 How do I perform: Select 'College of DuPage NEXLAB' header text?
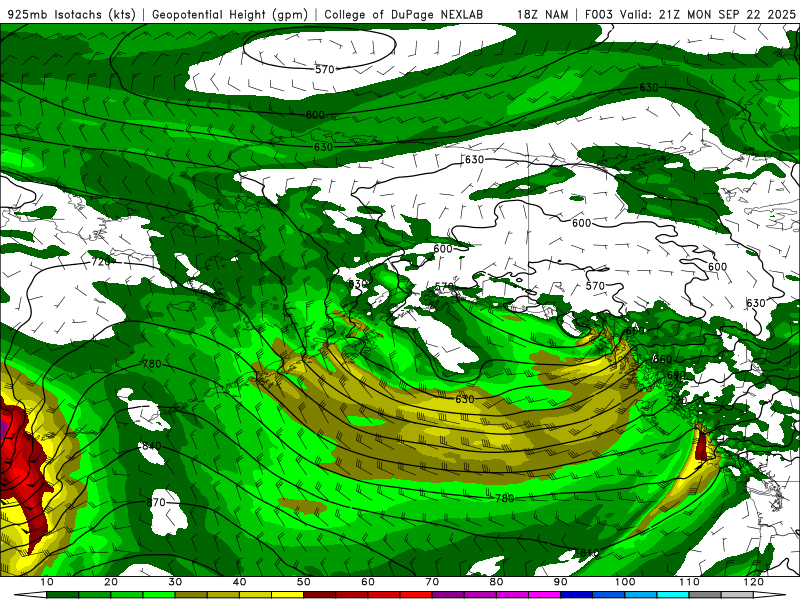pyautogui.click(x=404, y=14)
